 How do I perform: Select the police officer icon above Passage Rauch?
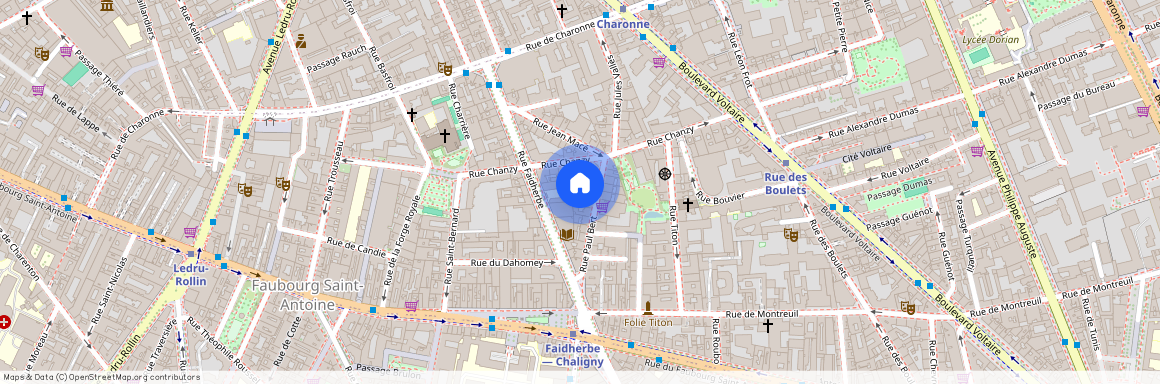click(300, 41)
